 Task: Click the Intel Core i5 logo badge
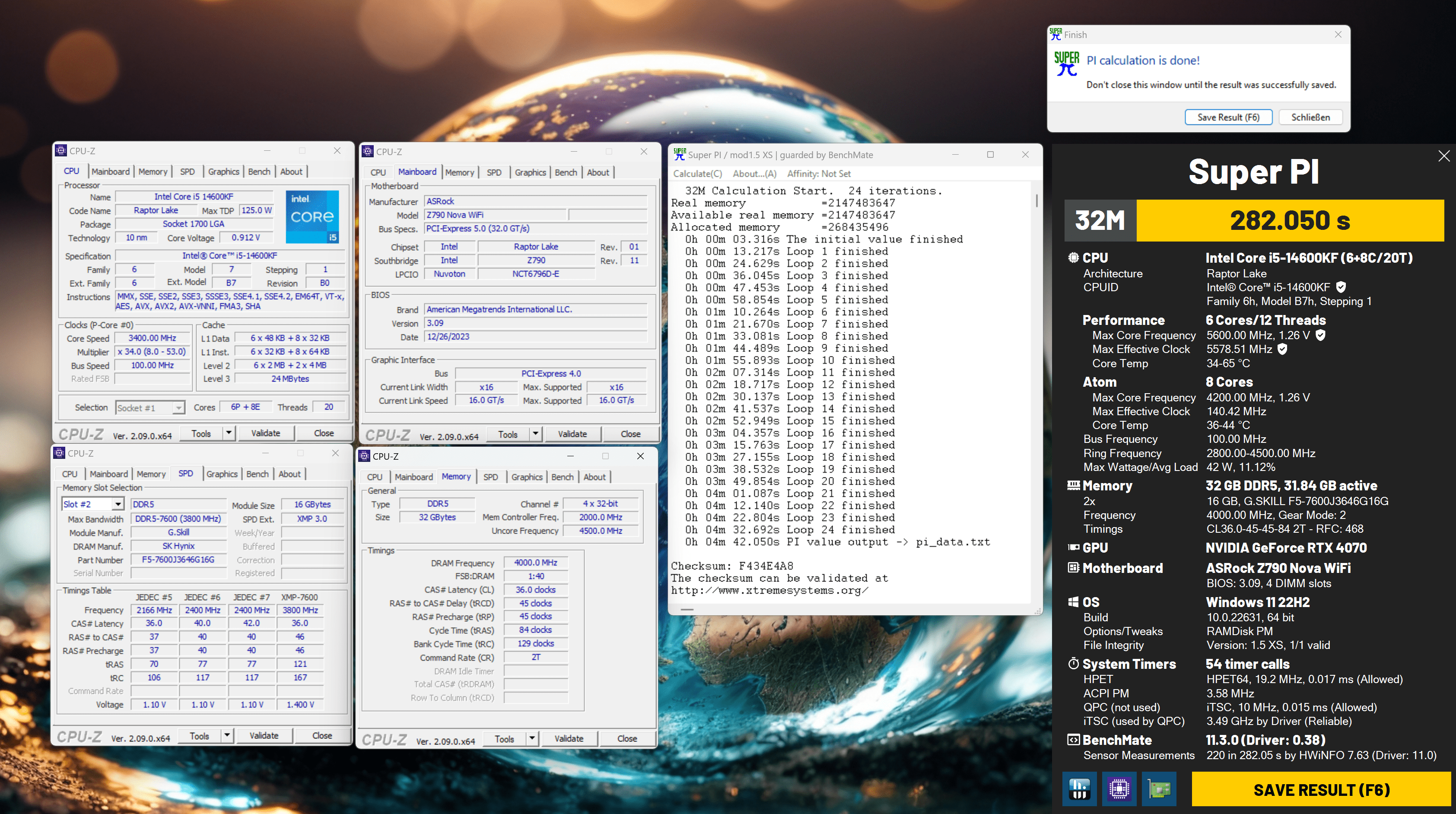[312, 217]
